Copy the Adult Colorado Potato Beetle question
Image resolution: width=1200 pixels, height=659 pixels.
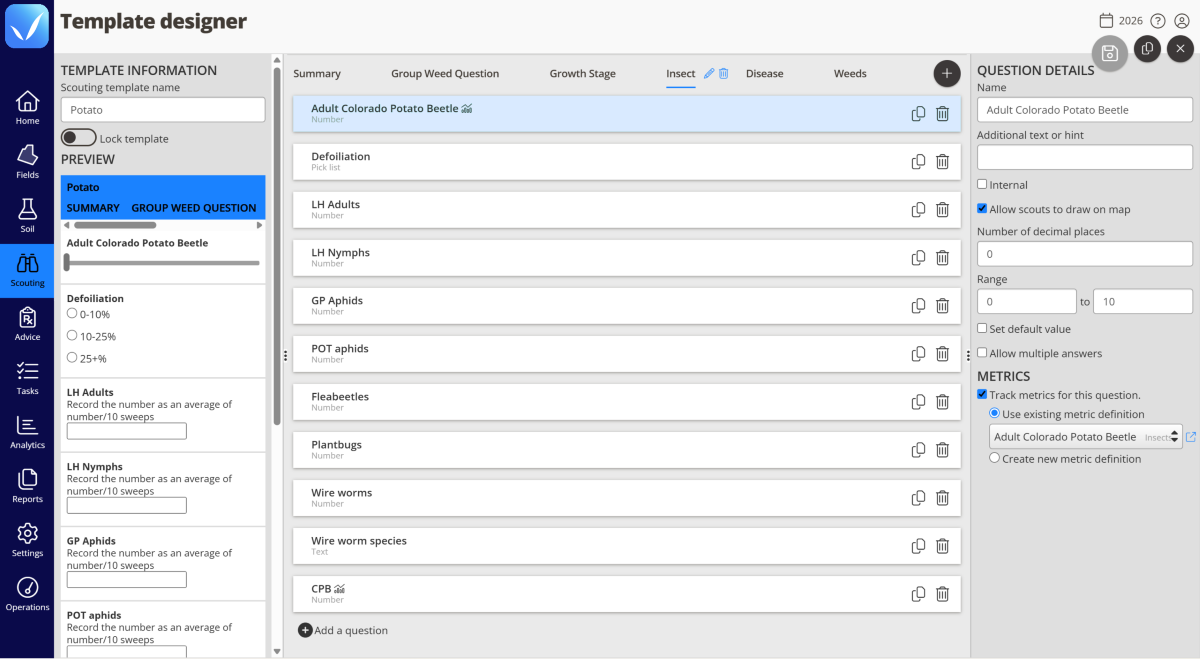point(918,114)
